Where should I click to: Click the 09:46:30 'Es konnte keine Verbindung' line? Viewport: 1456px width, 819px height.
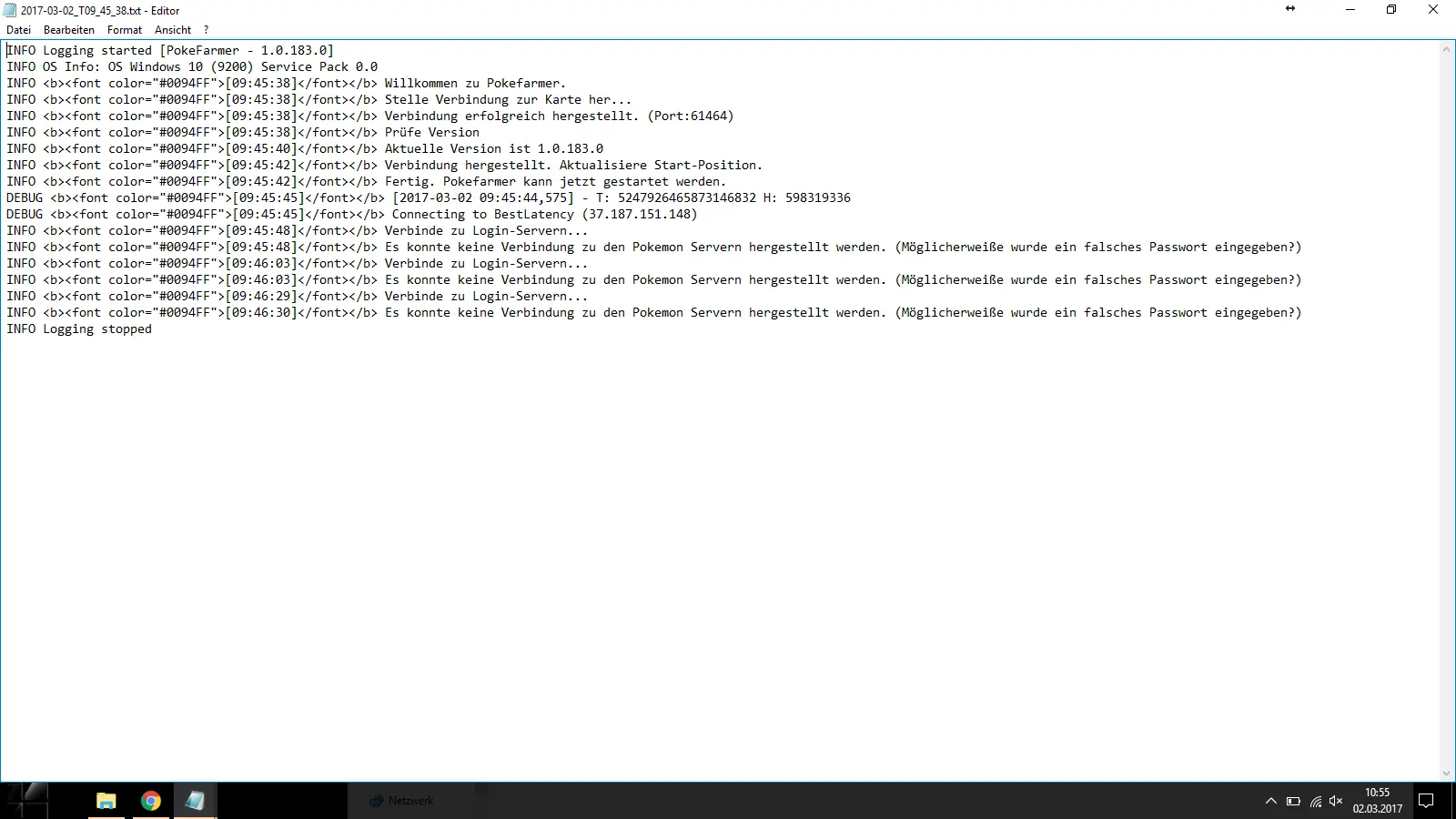pos(653,313)
